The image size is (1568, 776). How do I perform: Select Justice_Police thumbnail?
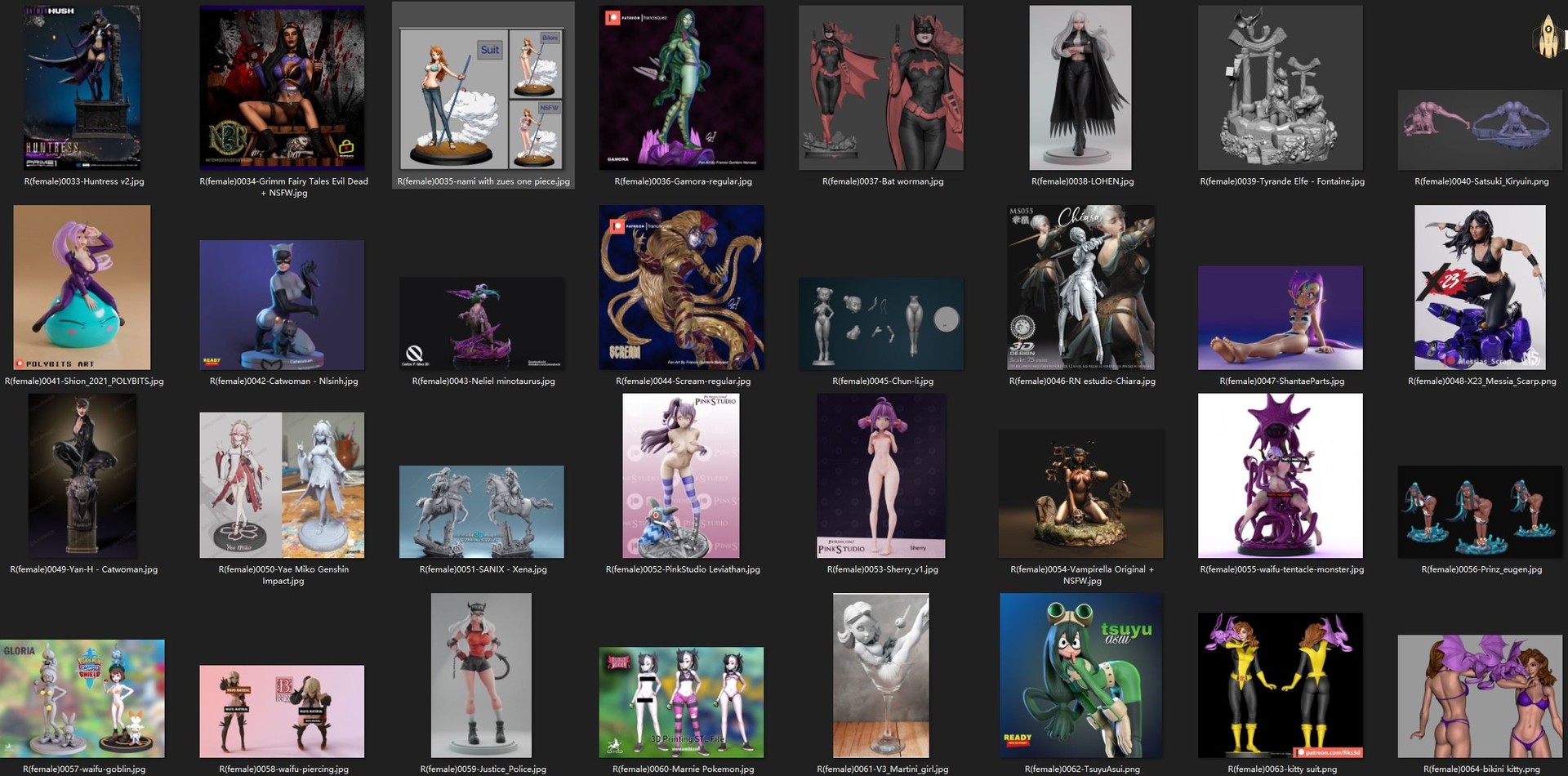pos(482,676)
